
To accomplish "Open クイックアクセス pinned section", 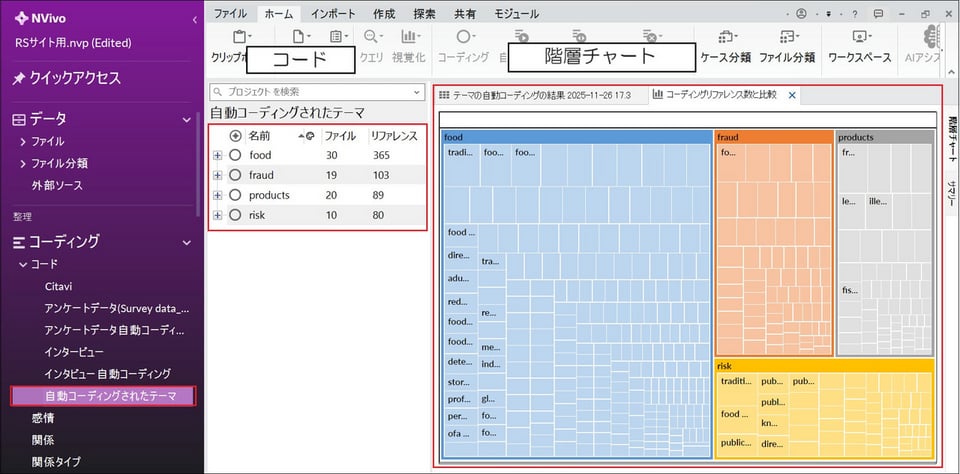I will coord(67,78).
